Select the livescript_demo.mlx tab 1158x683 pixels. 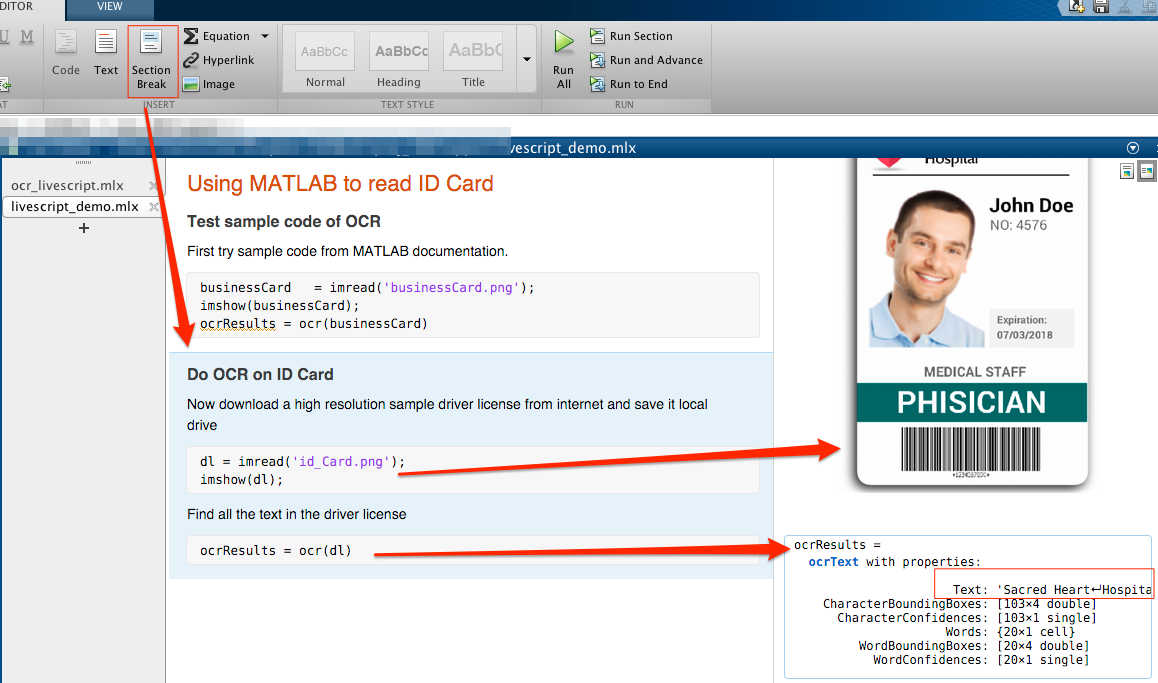coord(75,206)
